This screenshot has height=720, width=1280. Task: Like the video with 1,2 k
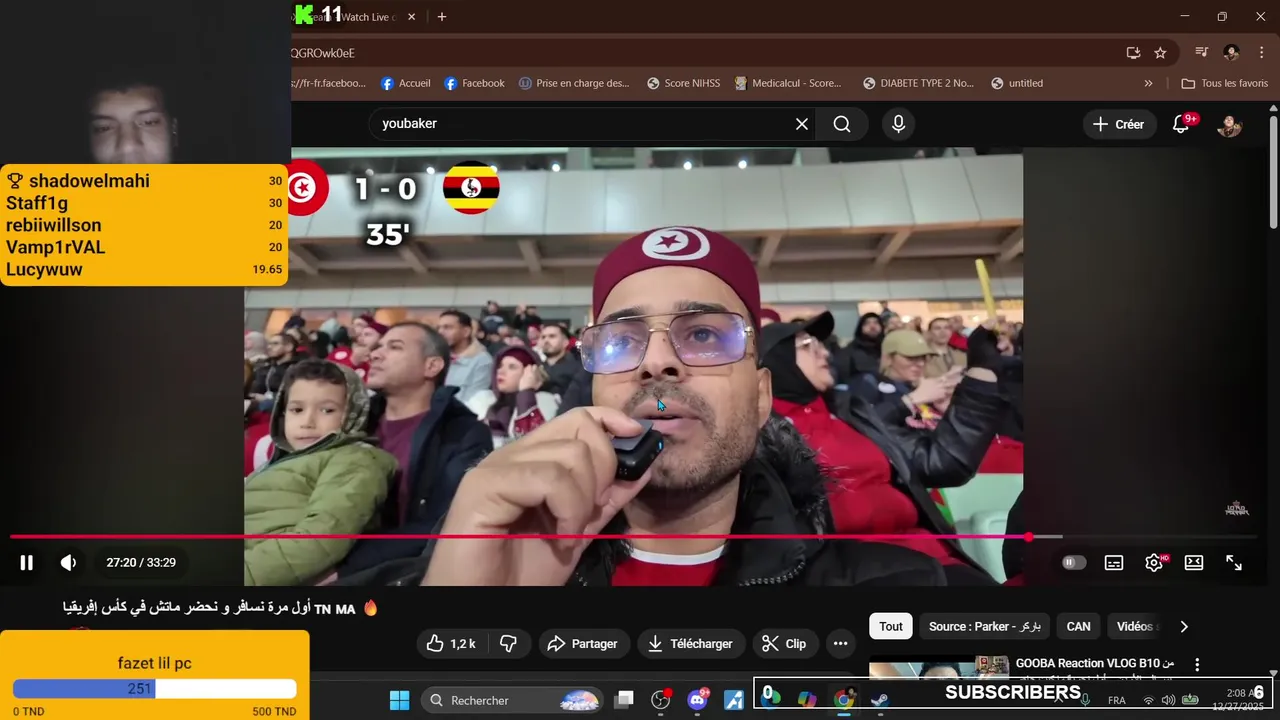coord(451,644)
